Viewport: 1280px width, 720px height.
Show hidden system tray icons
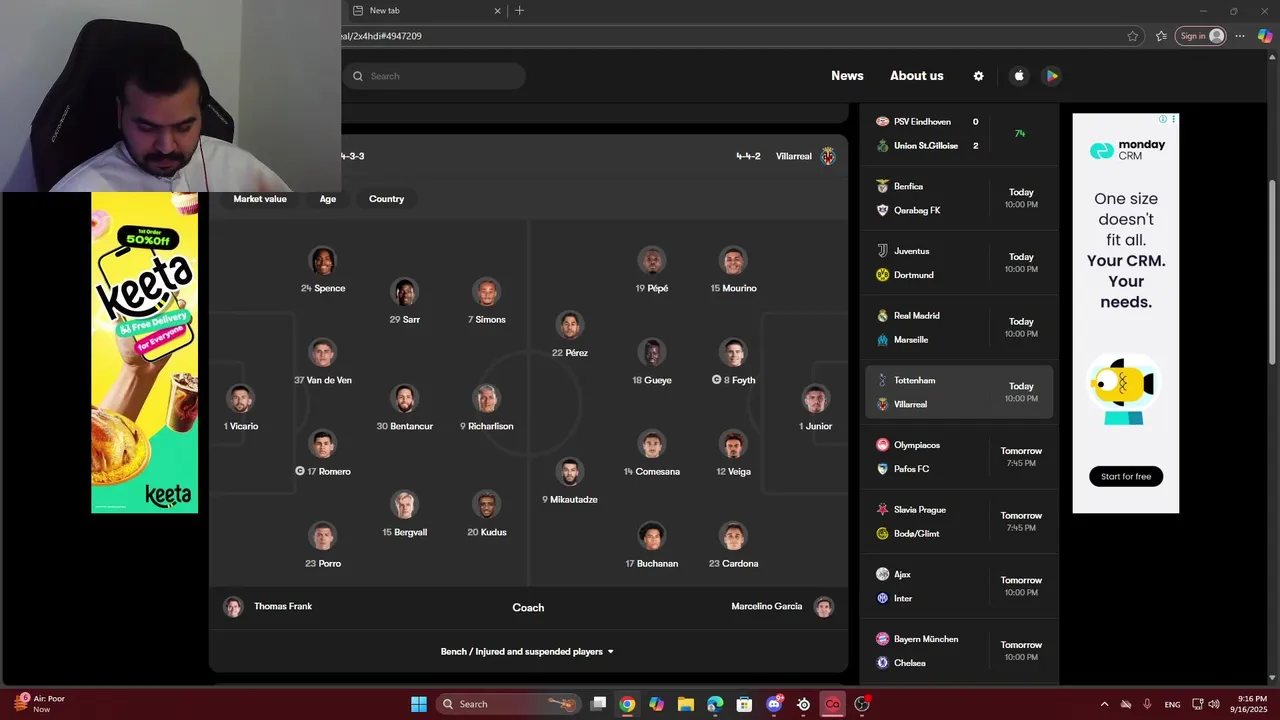1104,704
